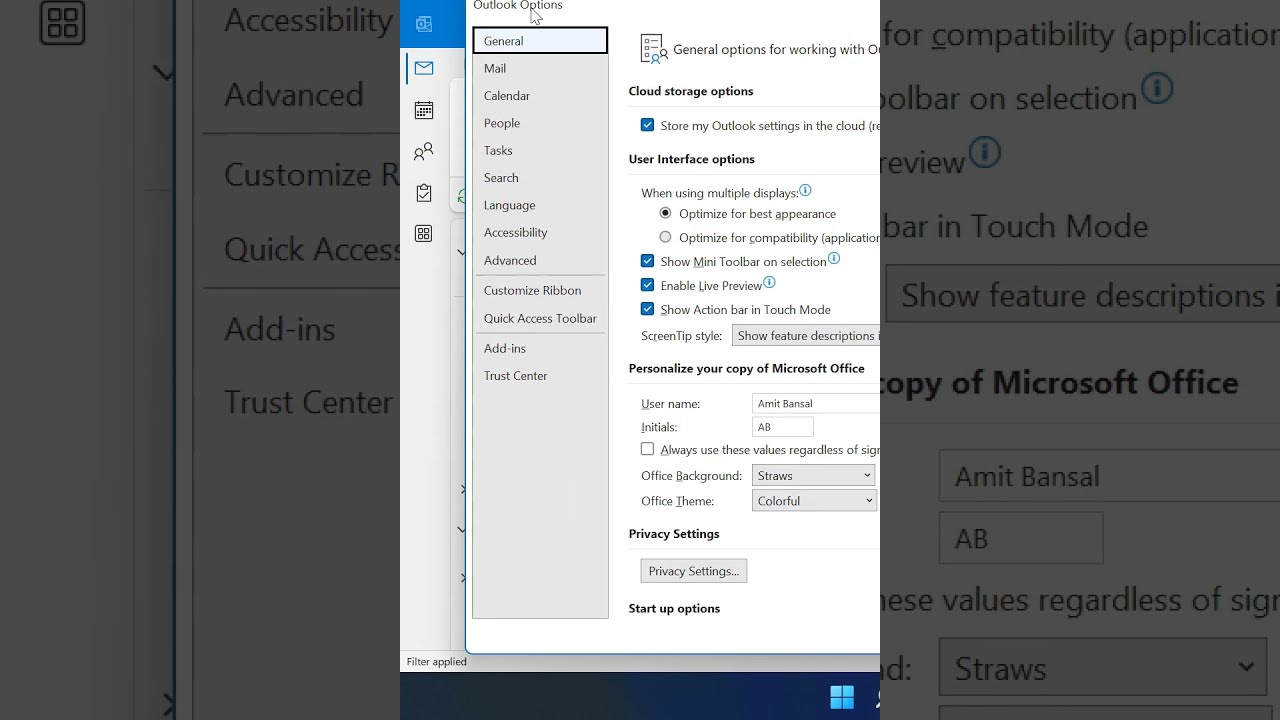
Task: Click the Initials field containing AB
Action: [x=783, y=427]
